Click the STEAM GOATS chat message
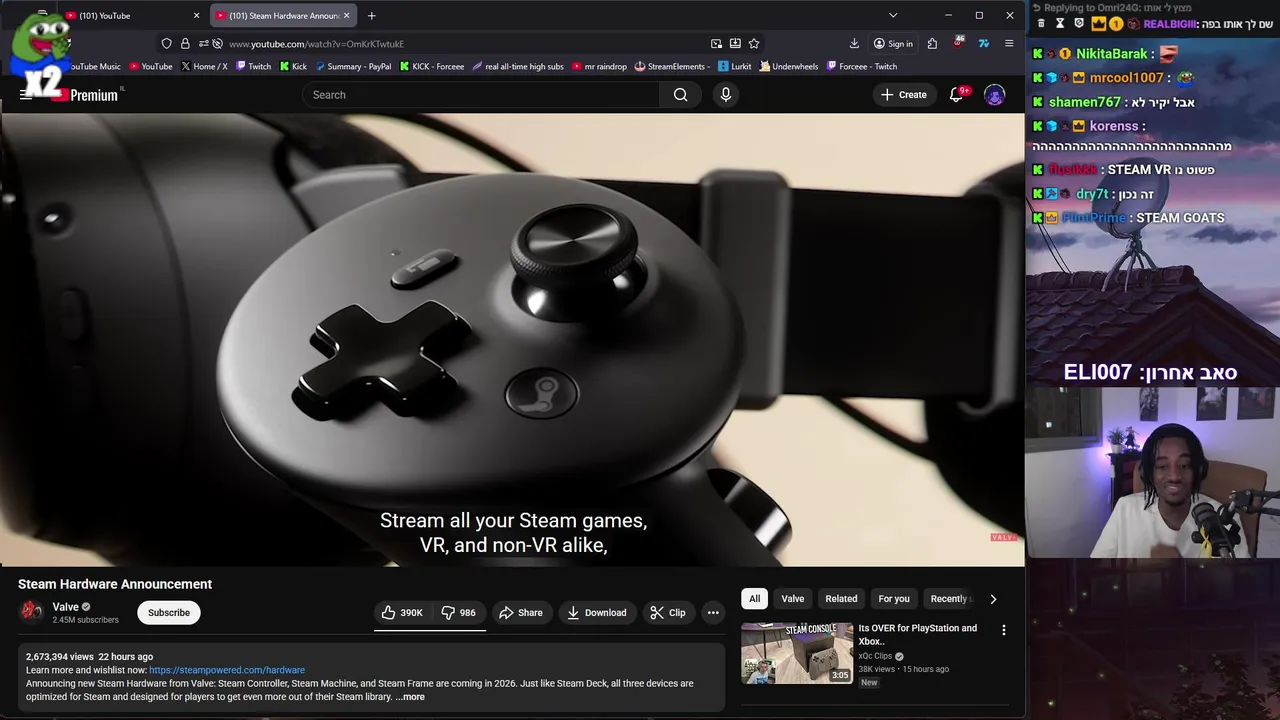 click(x=1180, y=218)
